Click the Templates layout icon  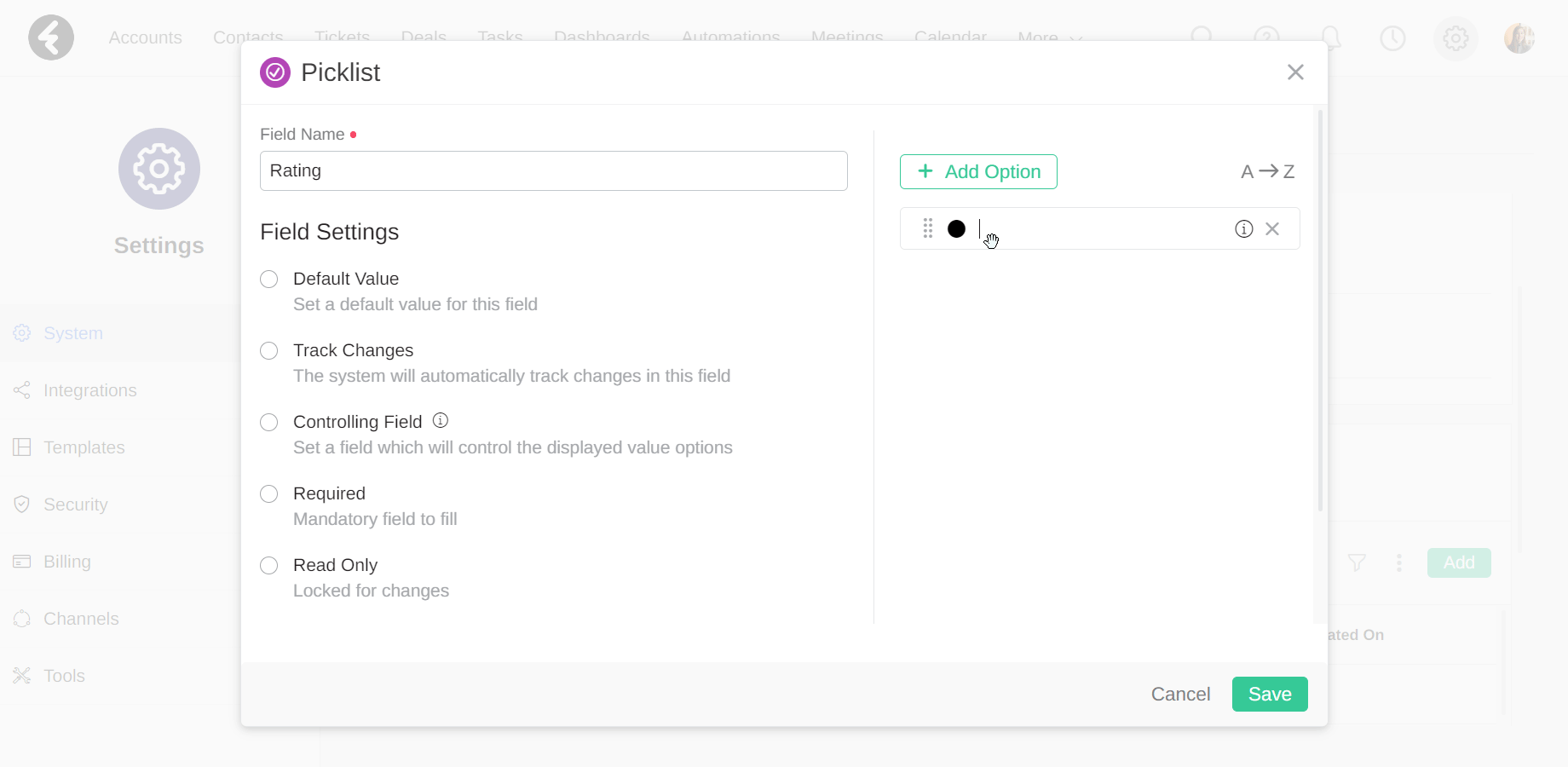pyautogui.click(x=22, y=447)
